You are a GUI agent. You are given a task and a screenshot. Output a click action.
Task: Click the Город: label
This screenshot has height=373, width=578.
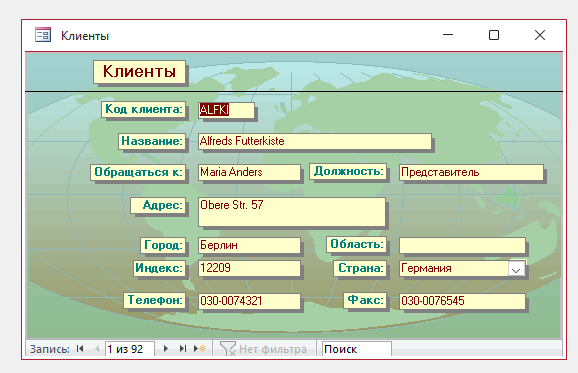(x=163, y=245)
